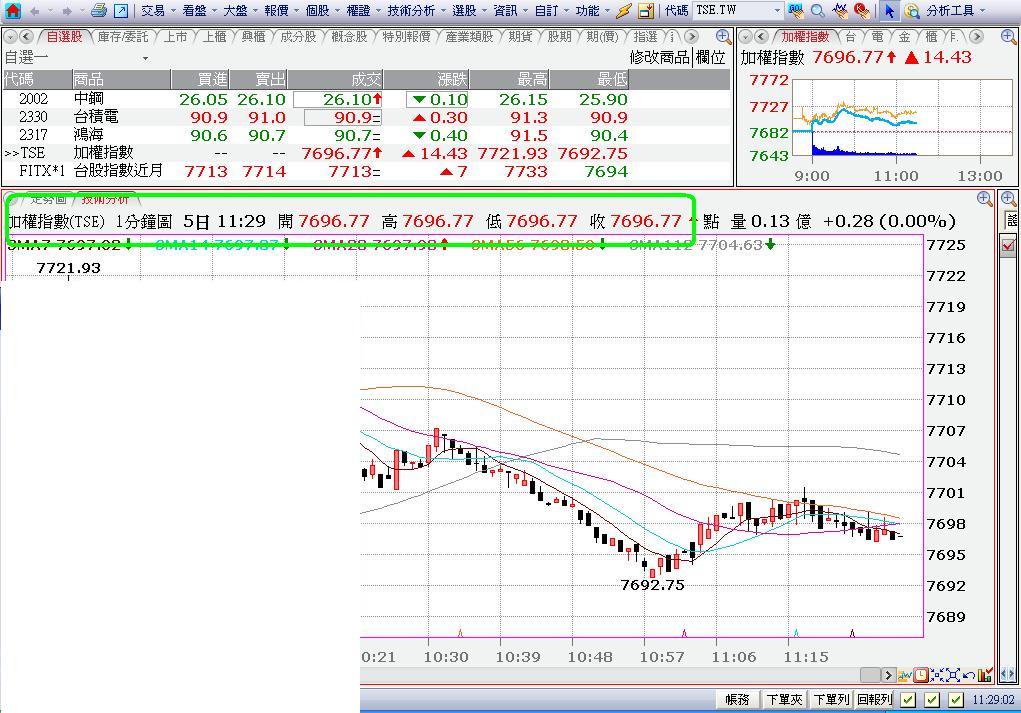
Task: Click the magnifier icon before 分析工具
Action: click(x=912, y=10)
